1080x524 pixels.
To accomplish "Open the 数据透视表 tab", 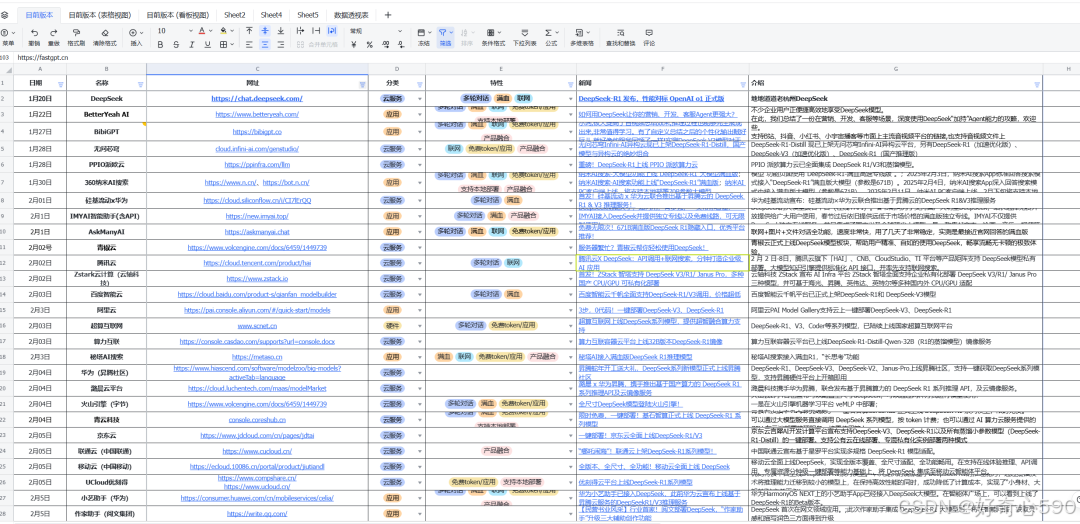I will pyautogui.click(x=351, y=14).
